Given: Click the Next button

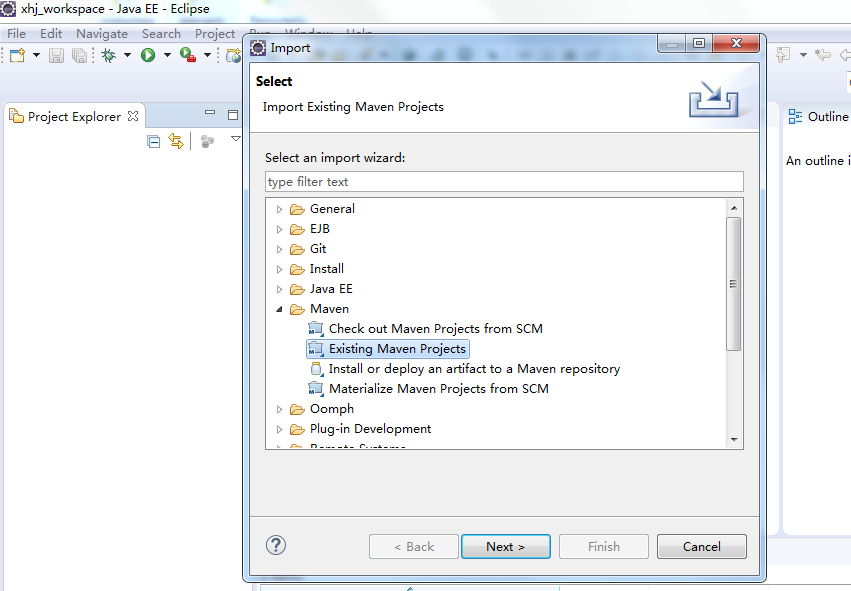Looking at the screenshot, I should pyautogui.click(x=506, y=546).
